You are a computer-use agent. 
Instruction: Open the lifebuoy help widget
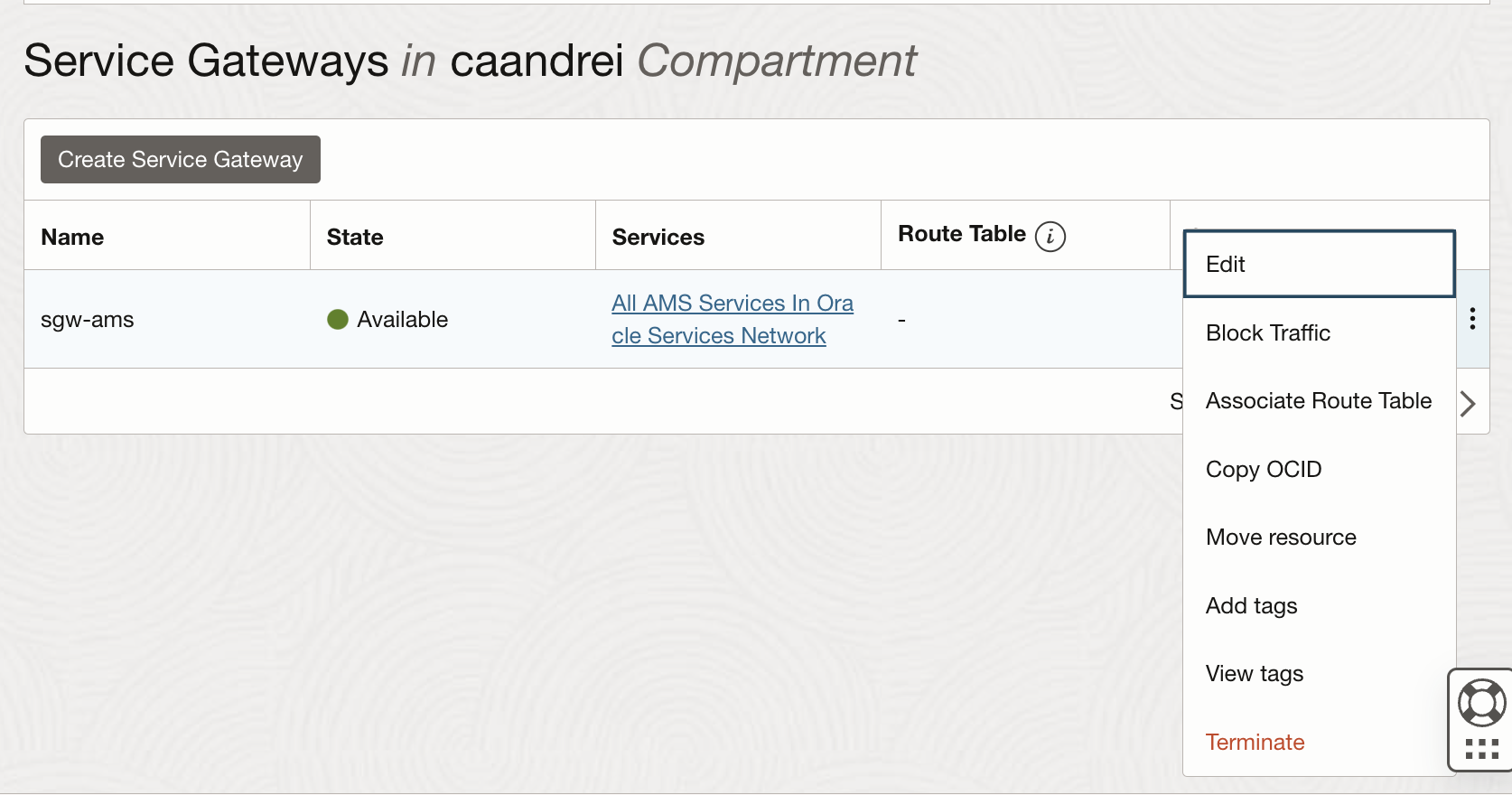point(1481,702)
